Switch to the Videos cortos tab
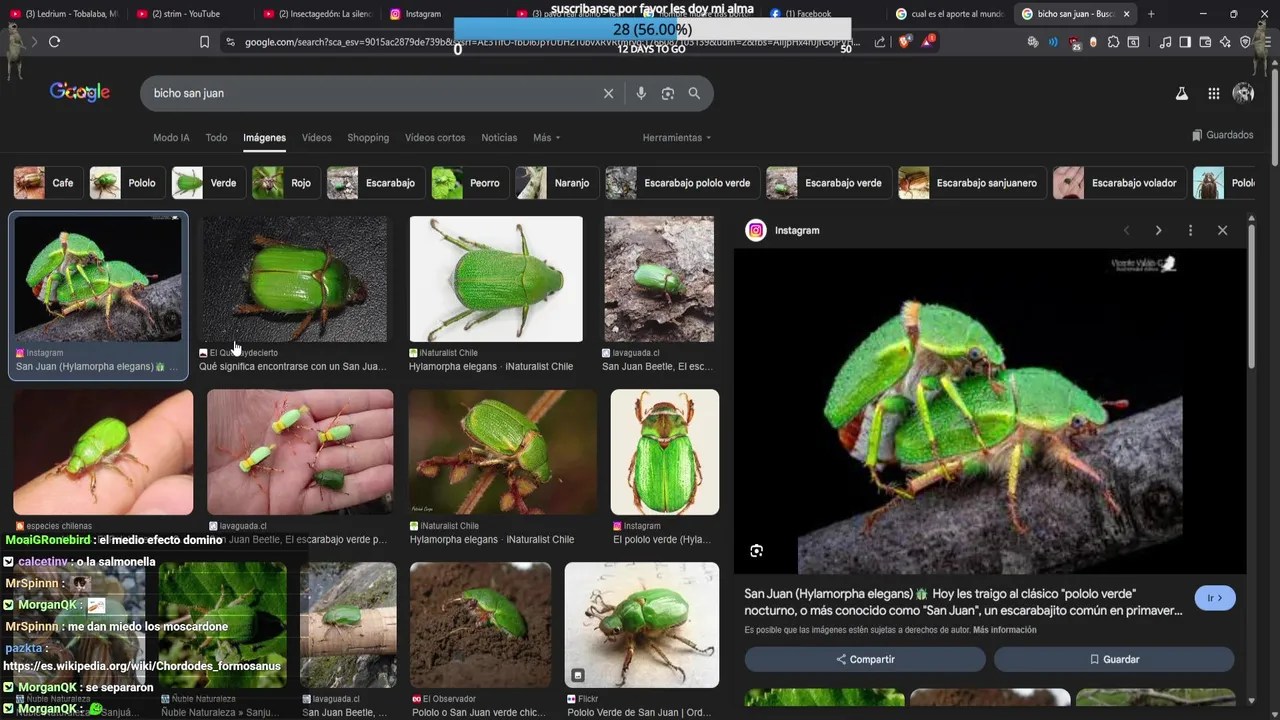 point(435,138)
